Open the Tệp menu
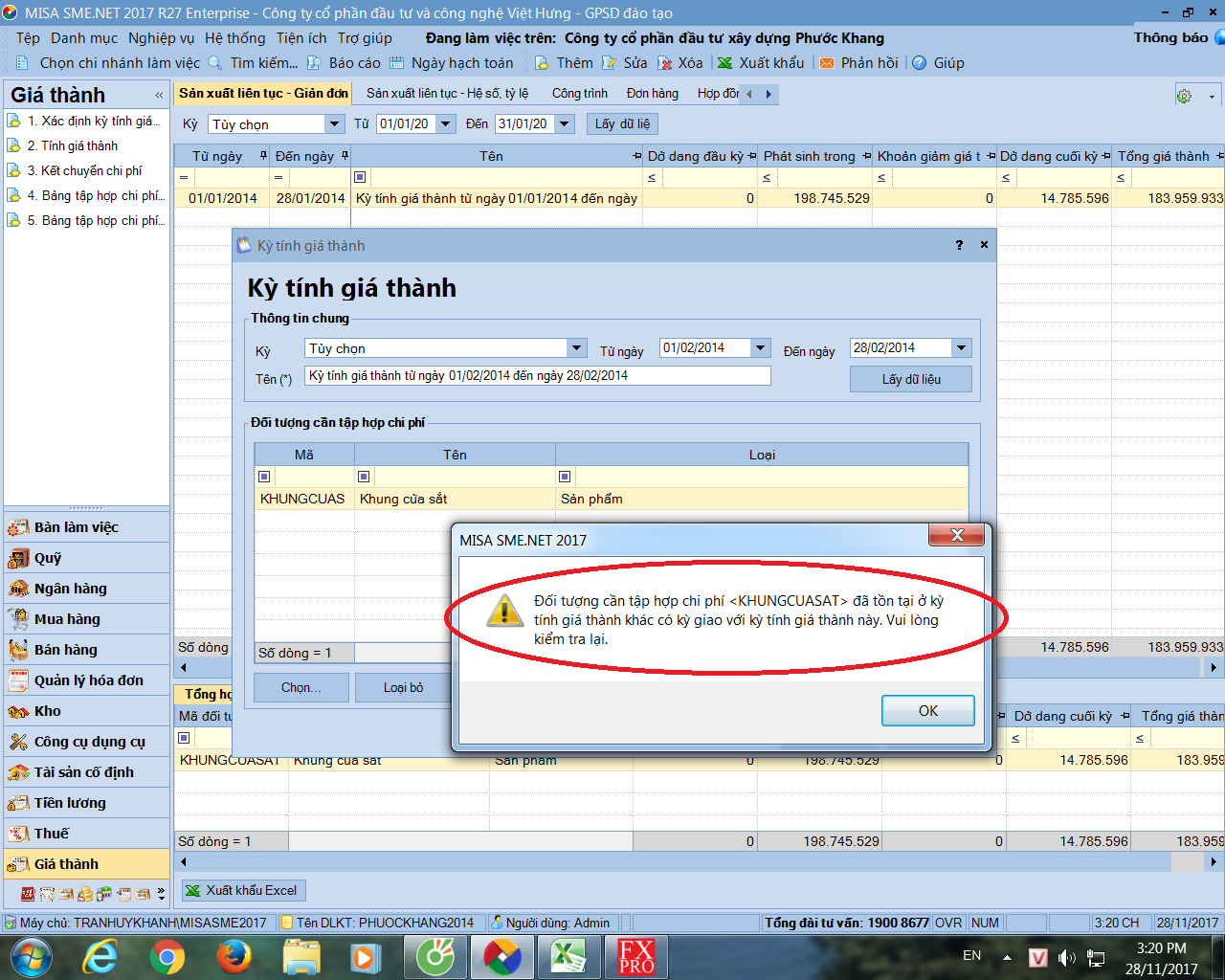The image size is (1225, 980). (28, 38)
